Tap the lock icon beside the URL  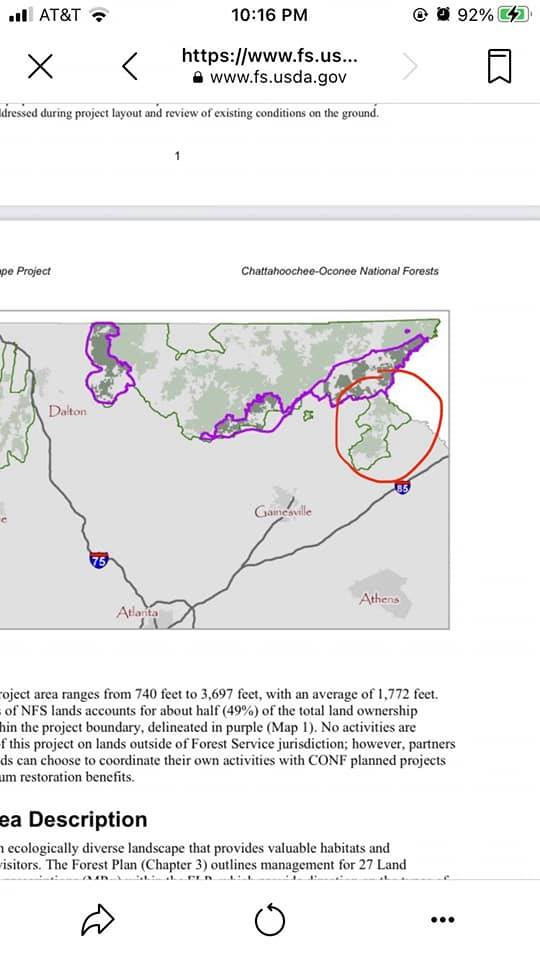[198, 77]
